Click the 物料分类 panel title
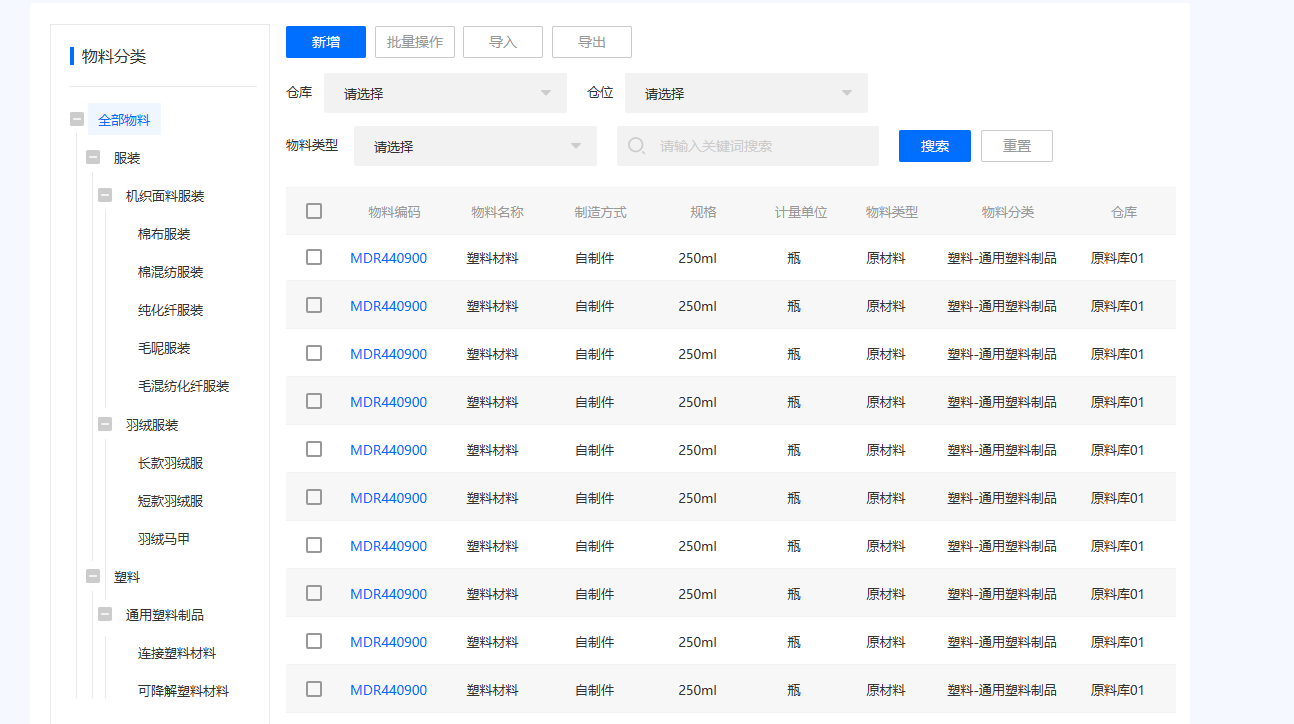The image size is (1294, 724). 114,56
